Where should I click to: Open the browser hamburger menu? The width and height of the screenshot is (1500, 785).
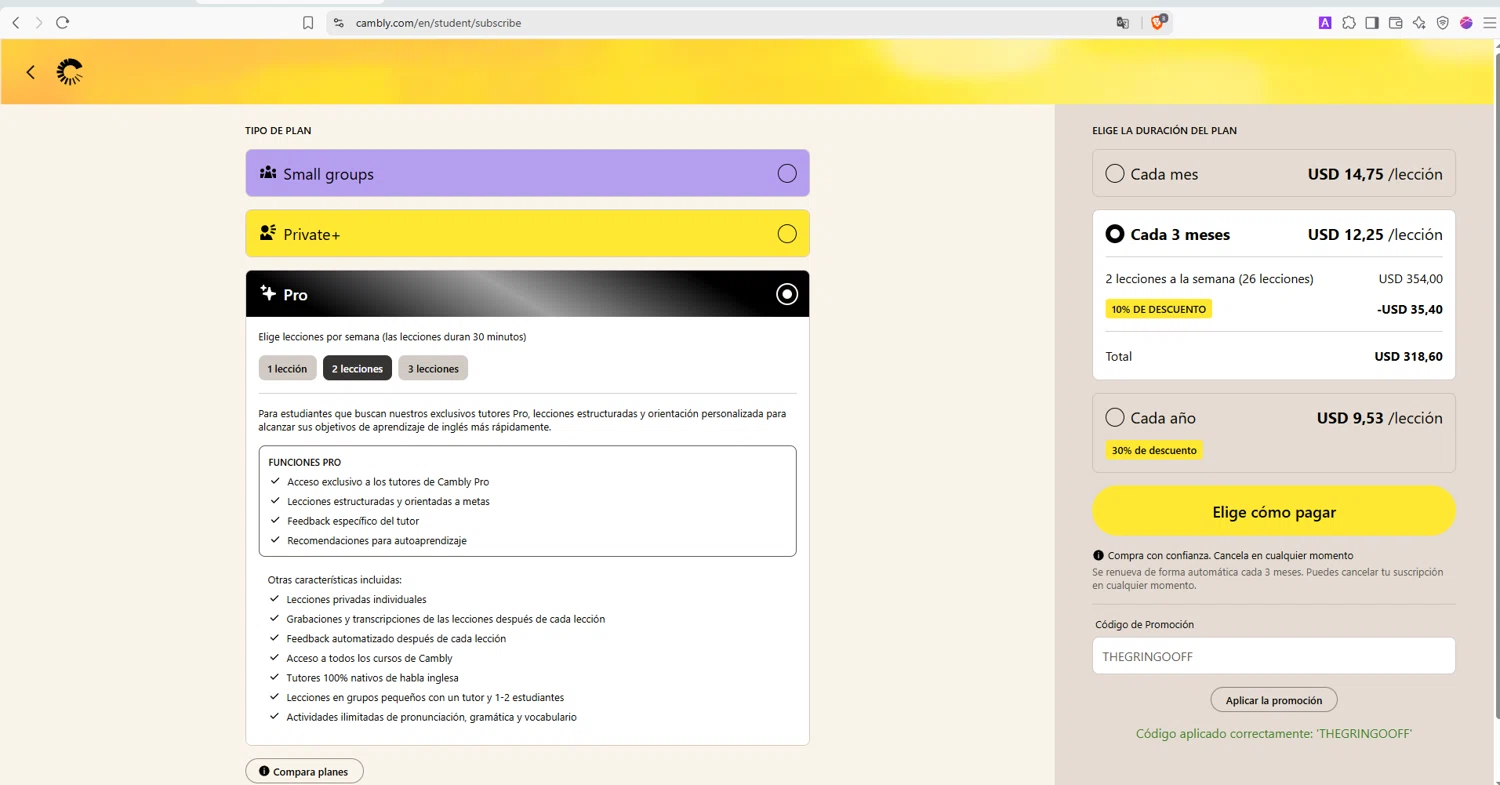[x=1489, y=23]
